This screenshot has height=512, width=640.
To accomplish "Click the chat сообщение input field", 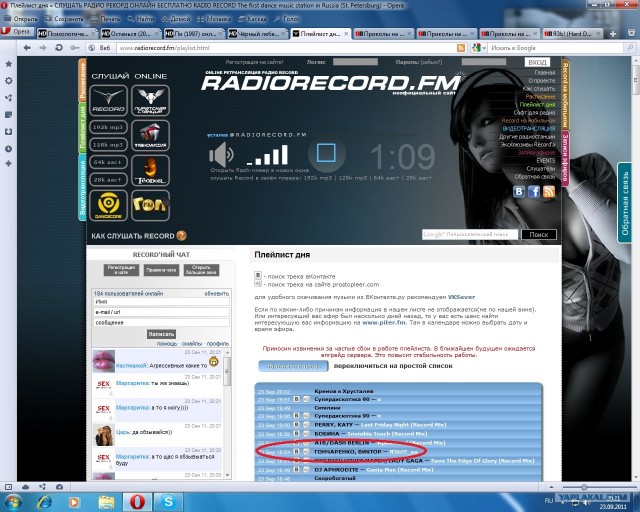I will [161, 323].
